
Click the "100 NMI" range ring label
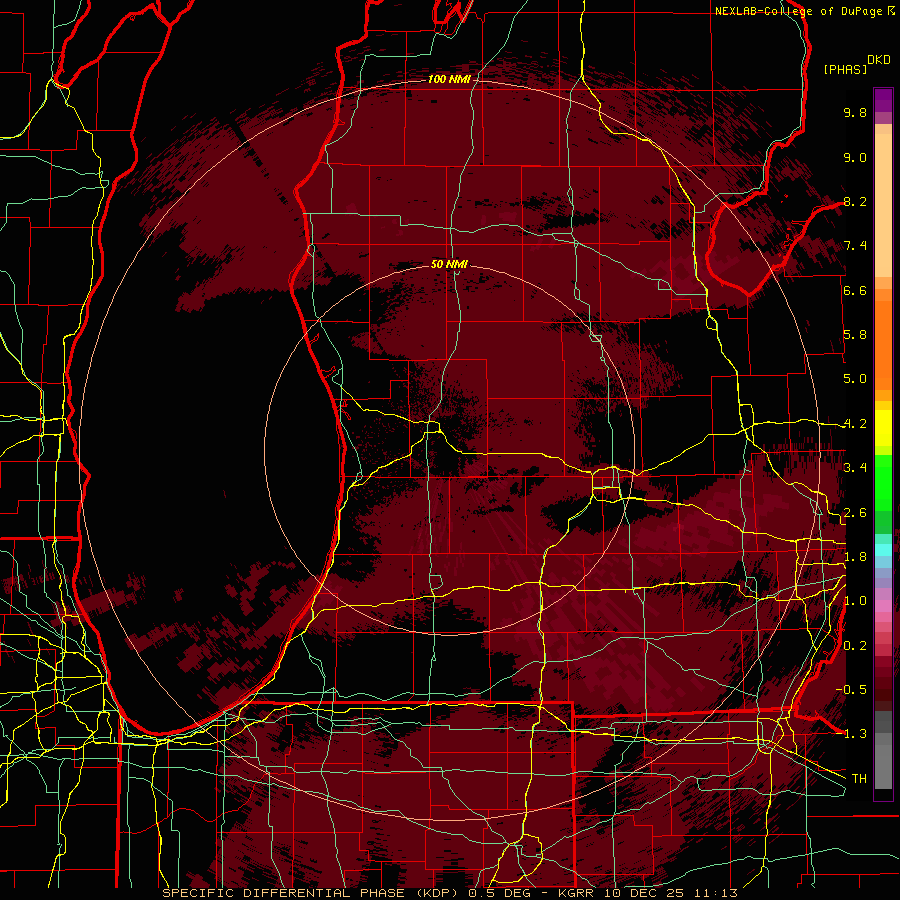[x=449, y=79]
